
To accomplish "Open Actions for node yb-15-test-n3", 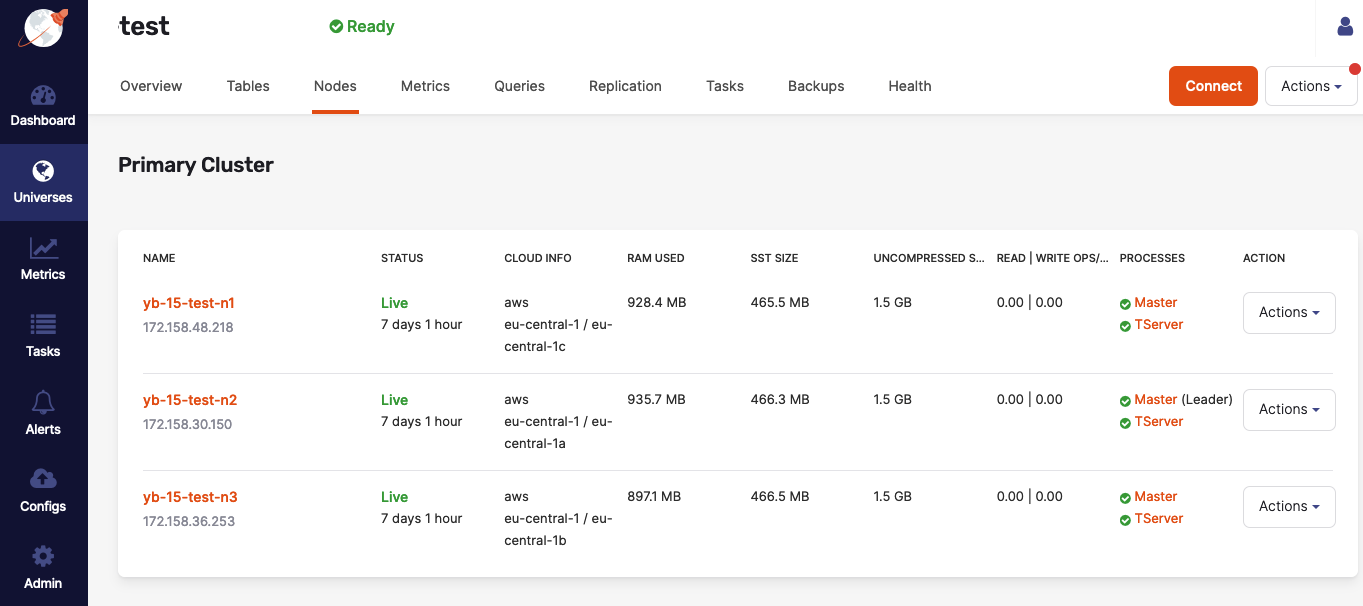I will (1289, 506).
